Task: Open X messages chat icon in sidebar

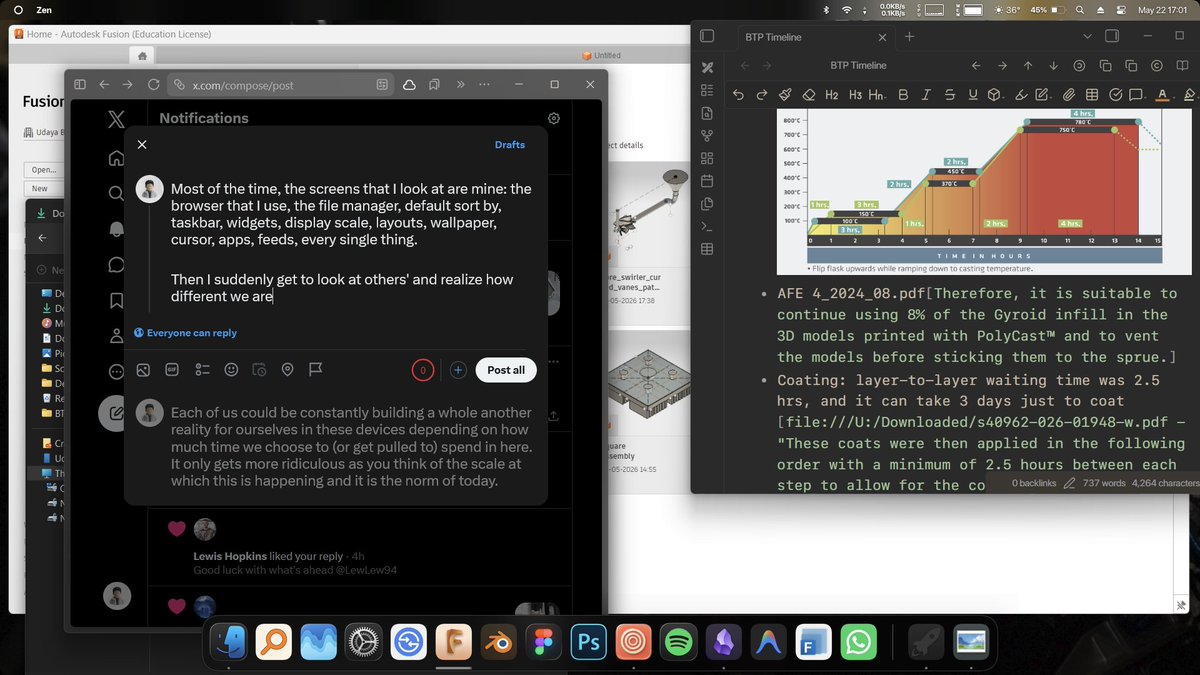Action: pos(116,265)
